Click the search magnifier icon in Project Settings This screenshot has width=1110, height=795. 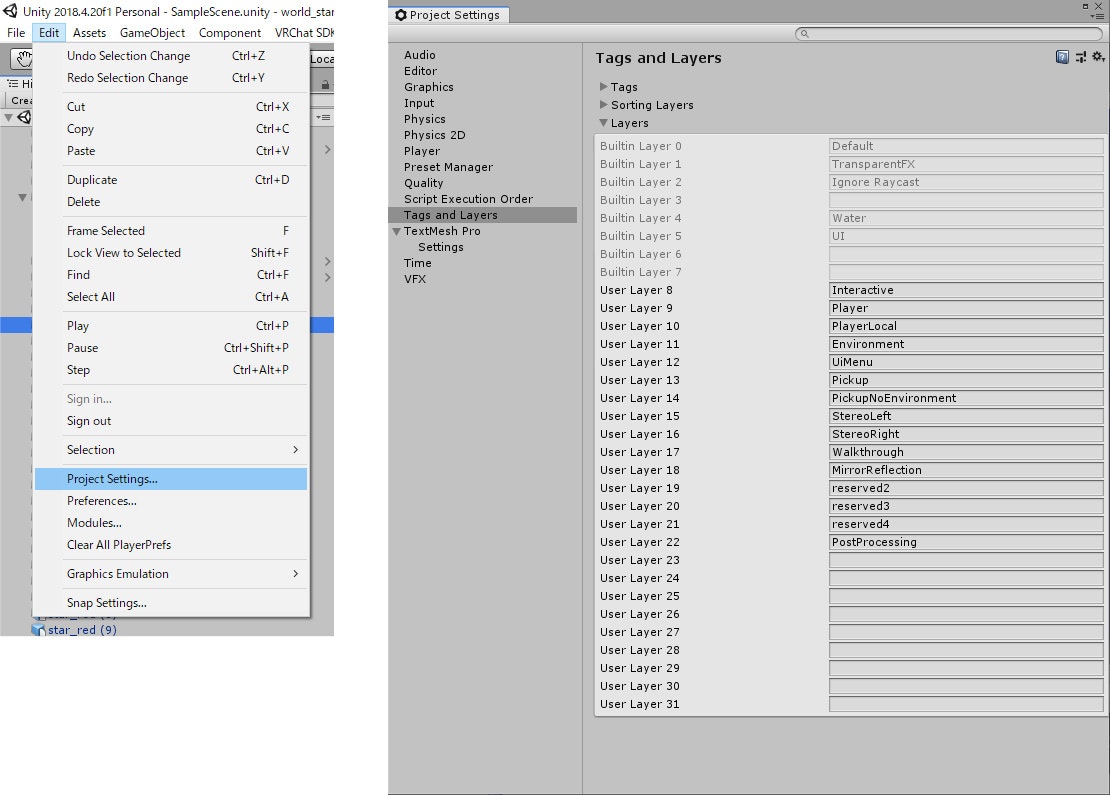point(803,33)
